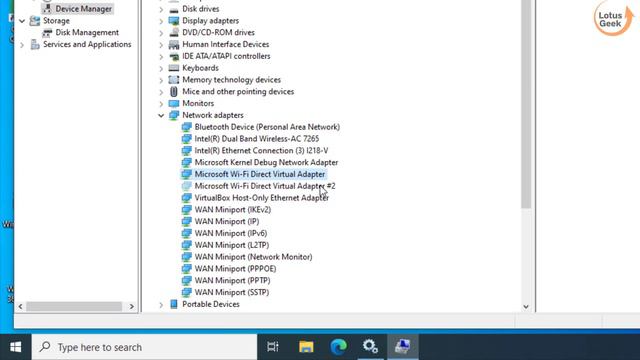
Task: Select the Device Manager tree node
Action: (83, 9)
